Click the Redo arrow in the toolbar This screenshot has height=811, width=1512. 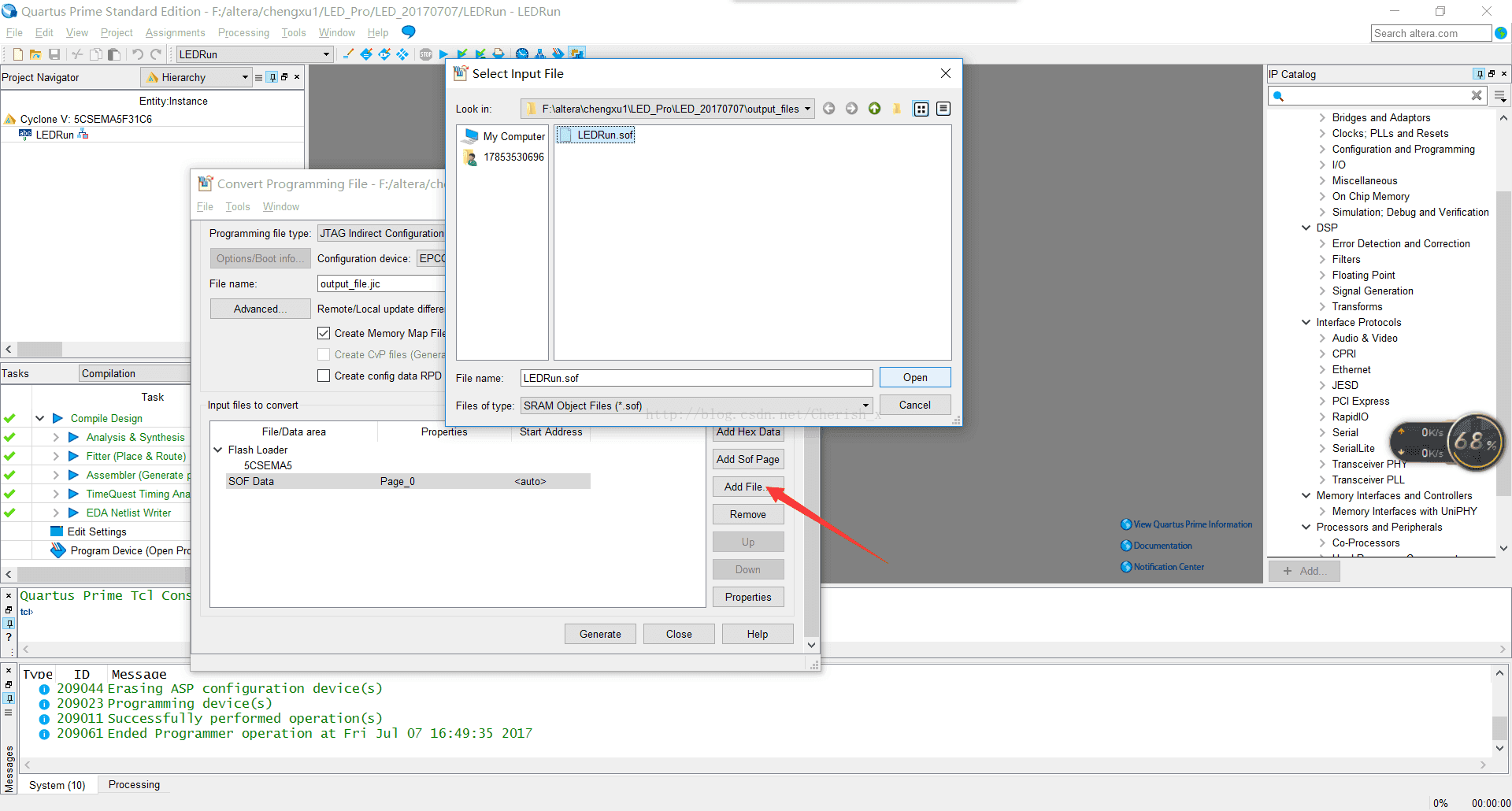pos(156,54)
